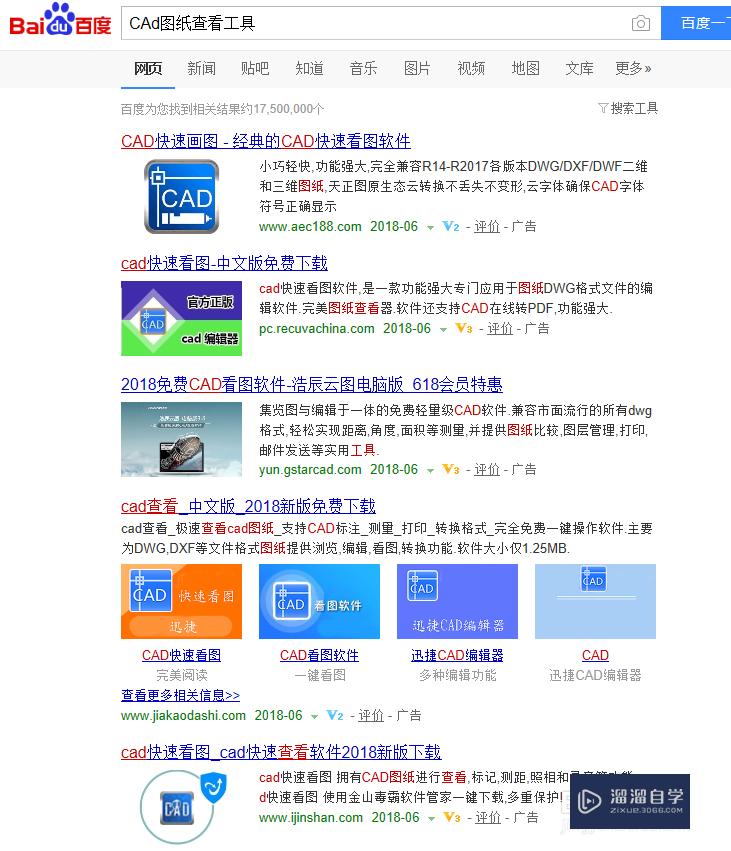Switch to the 文库 tab
Screen dimensions: 731x851
[579, 68]
